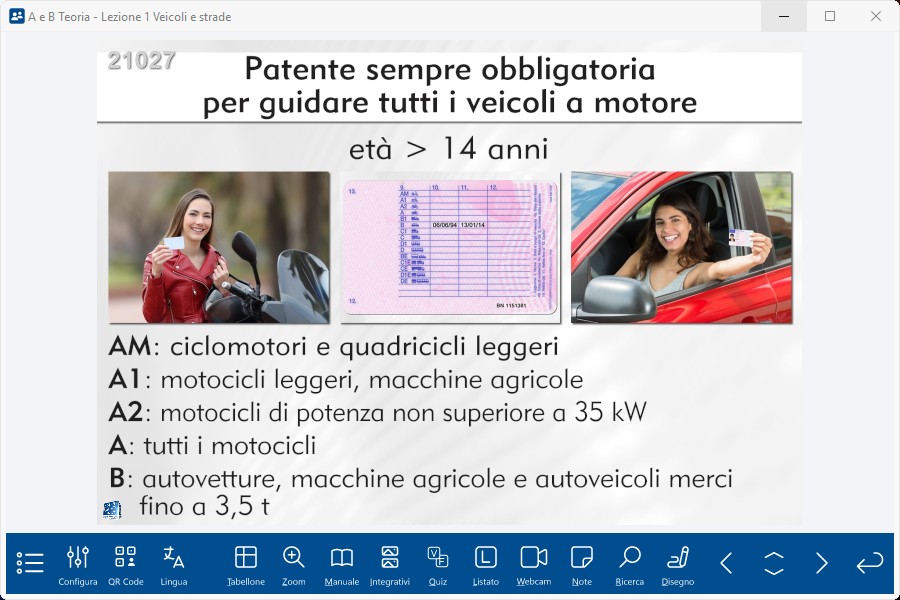900x600 pixels.
Task: Start the Quiz true/false section
Action: pyautogui.click(x=438, y=564)
